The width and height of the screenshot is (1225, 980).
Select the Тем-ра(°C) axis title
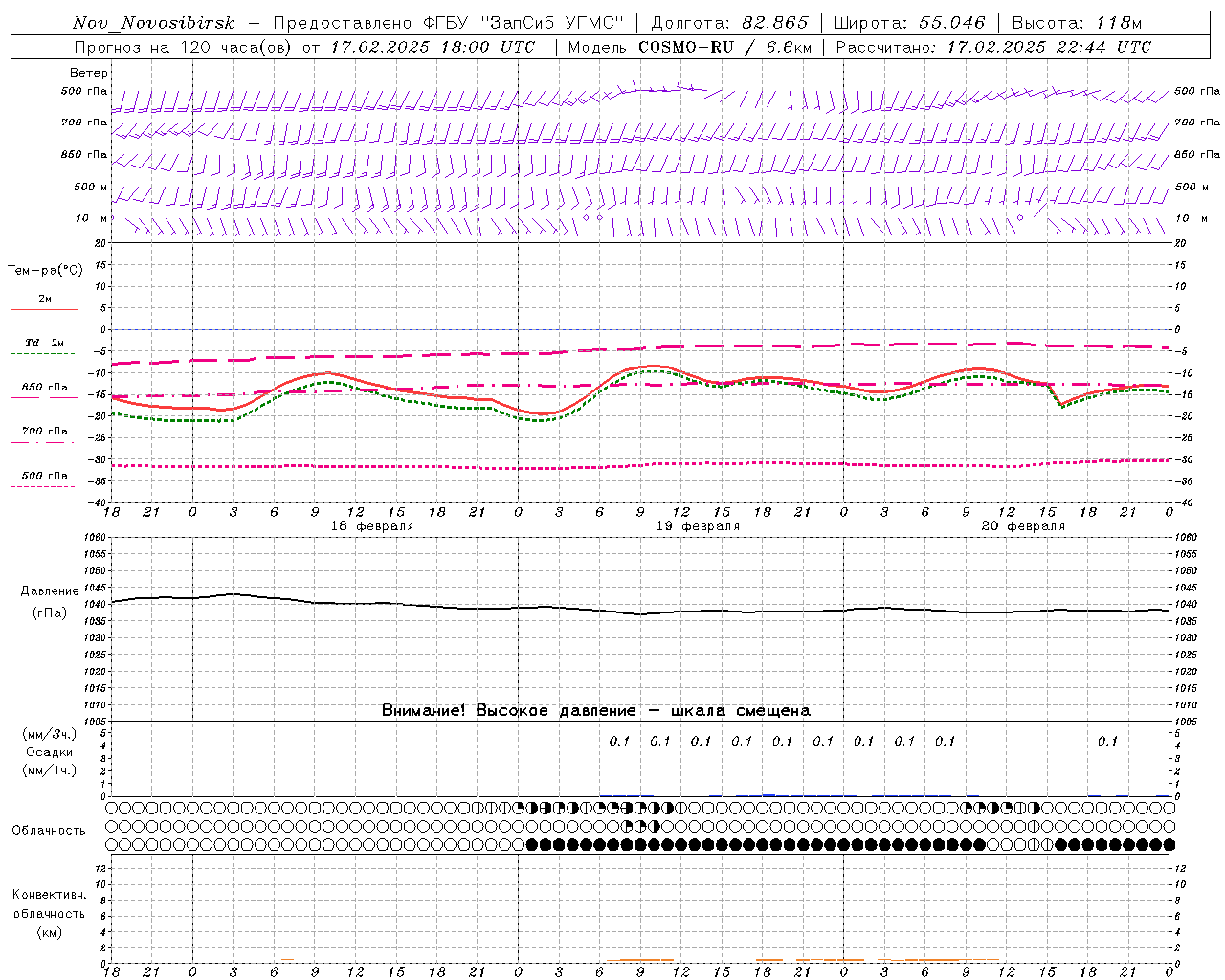45,271
